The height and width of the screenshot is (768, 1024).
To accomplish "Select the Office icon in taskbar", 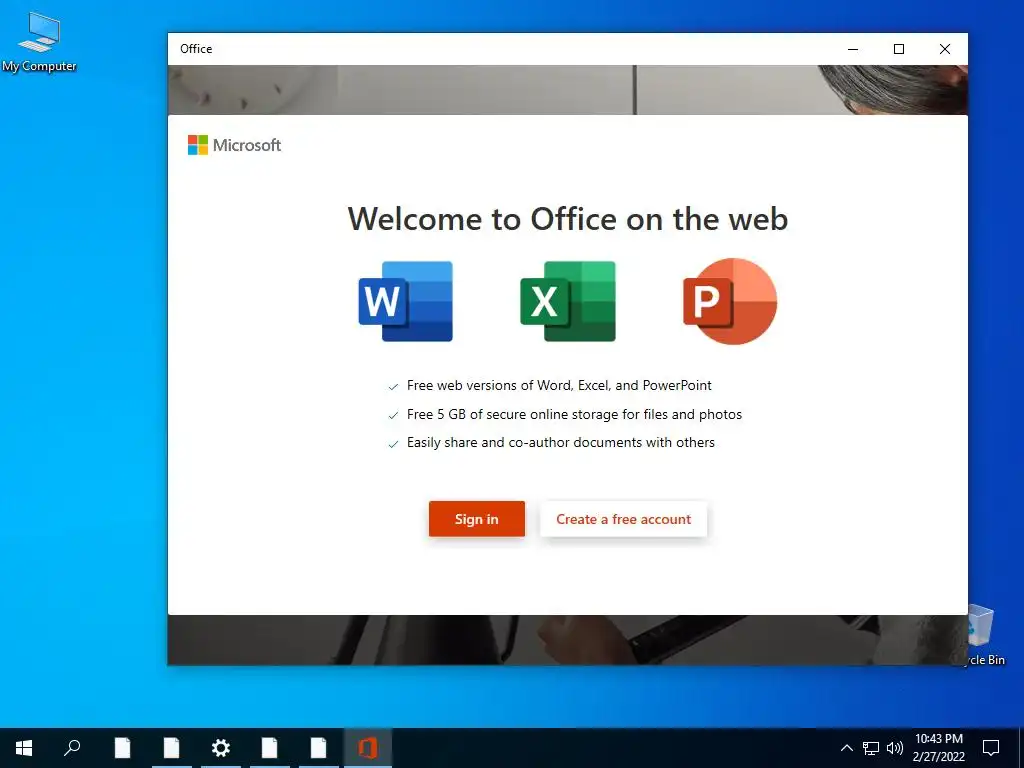I will (x=368, y=748).
